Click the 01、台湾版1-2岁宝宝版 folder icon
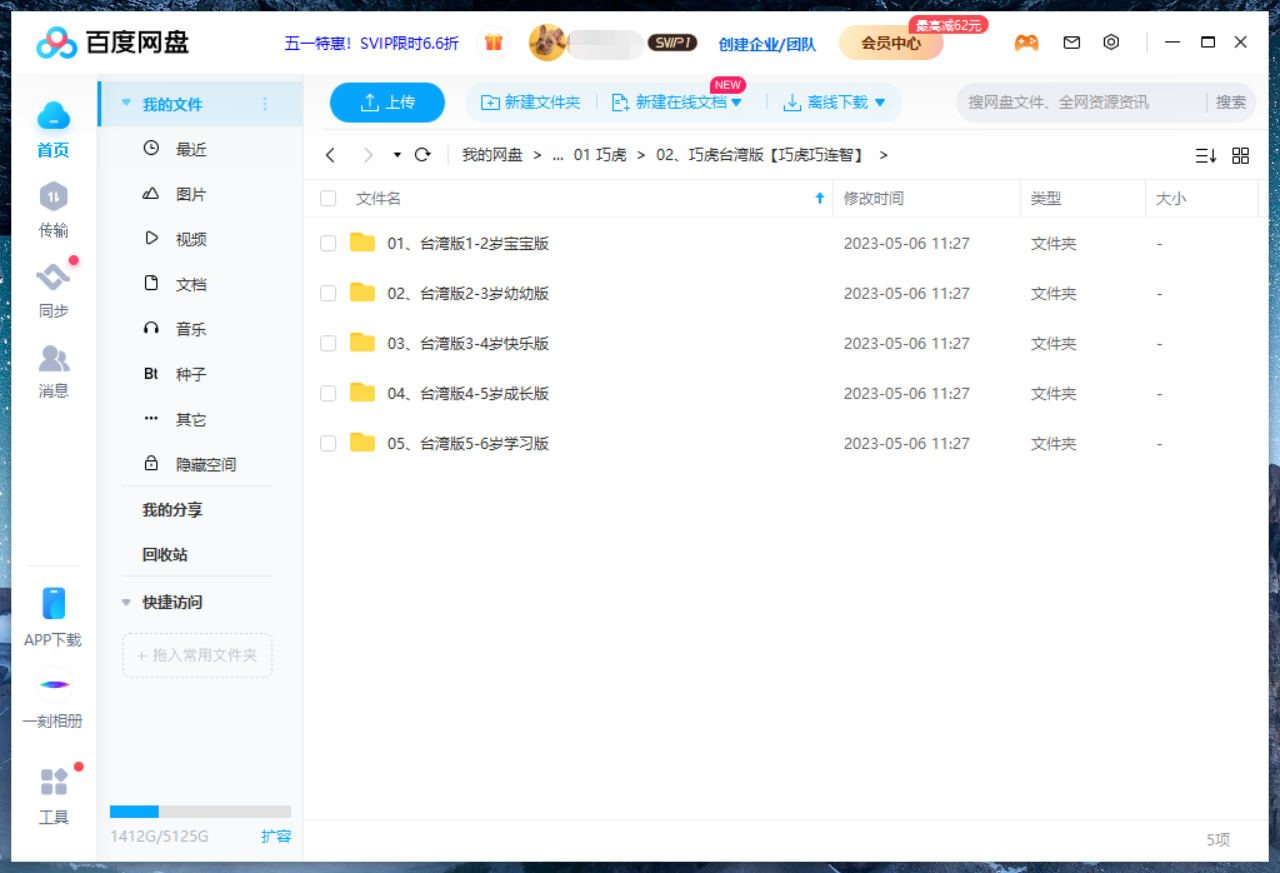 [362, 243]
